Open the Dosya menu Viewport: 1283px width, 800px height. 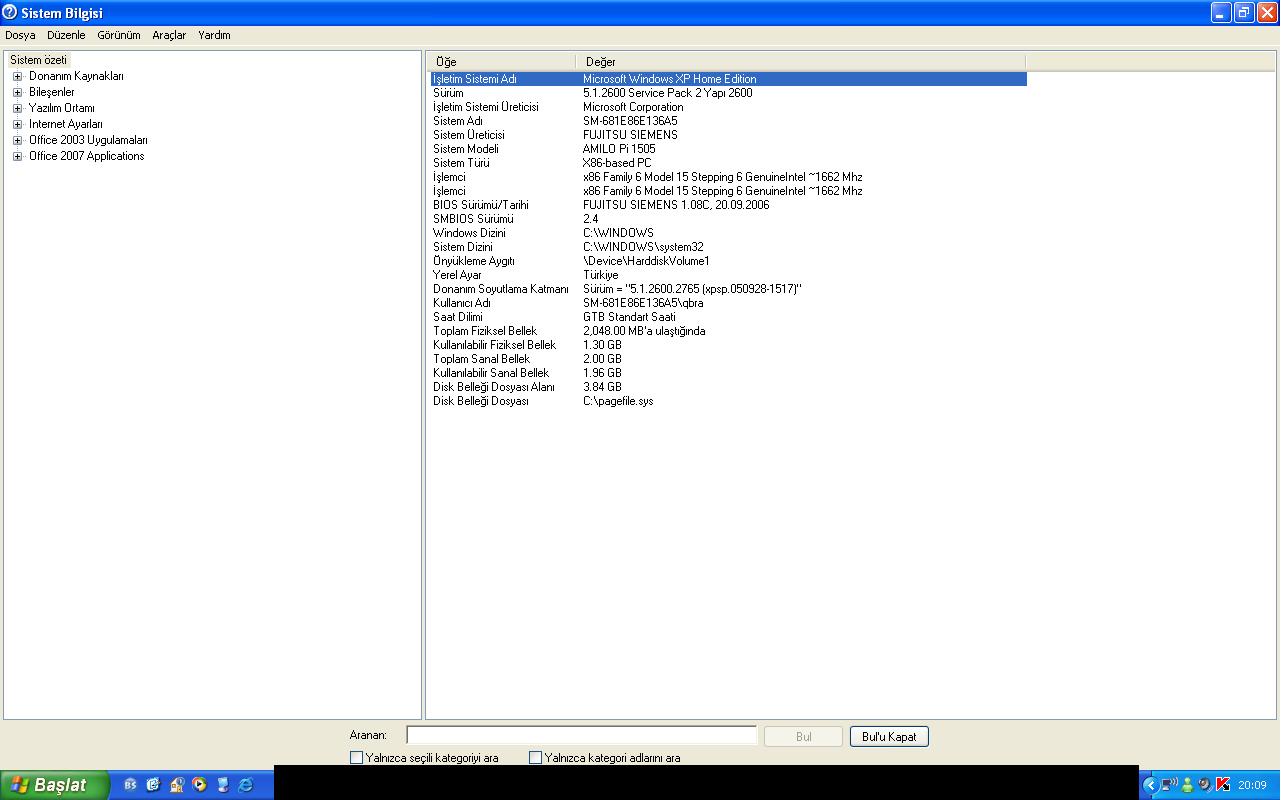(20, 35)
